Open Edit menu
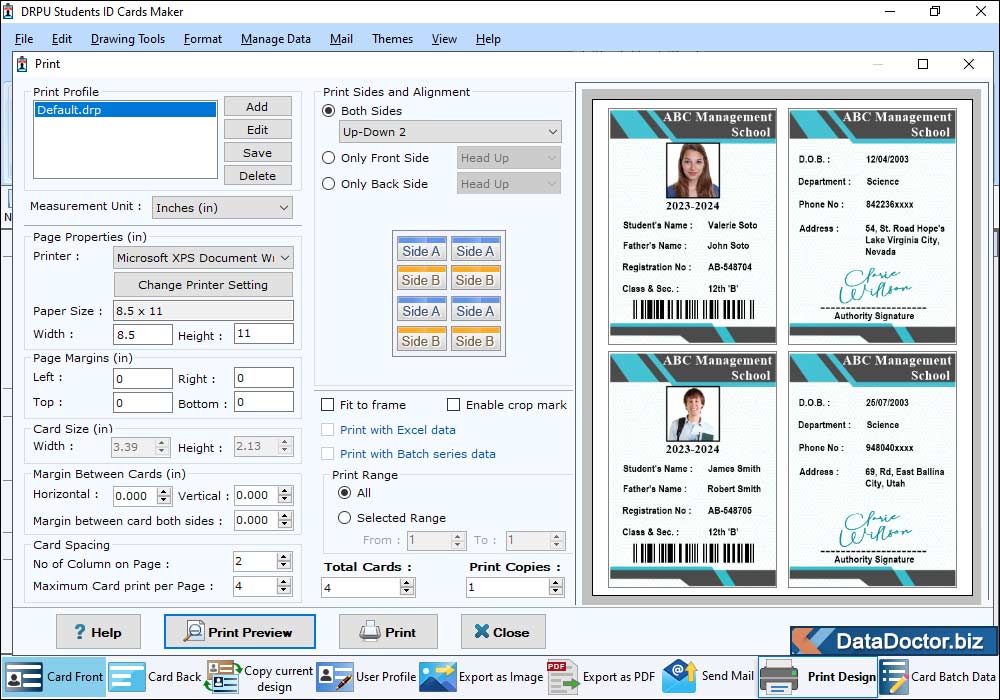This screenshot has height=700, width=1000. pos(61,39)
